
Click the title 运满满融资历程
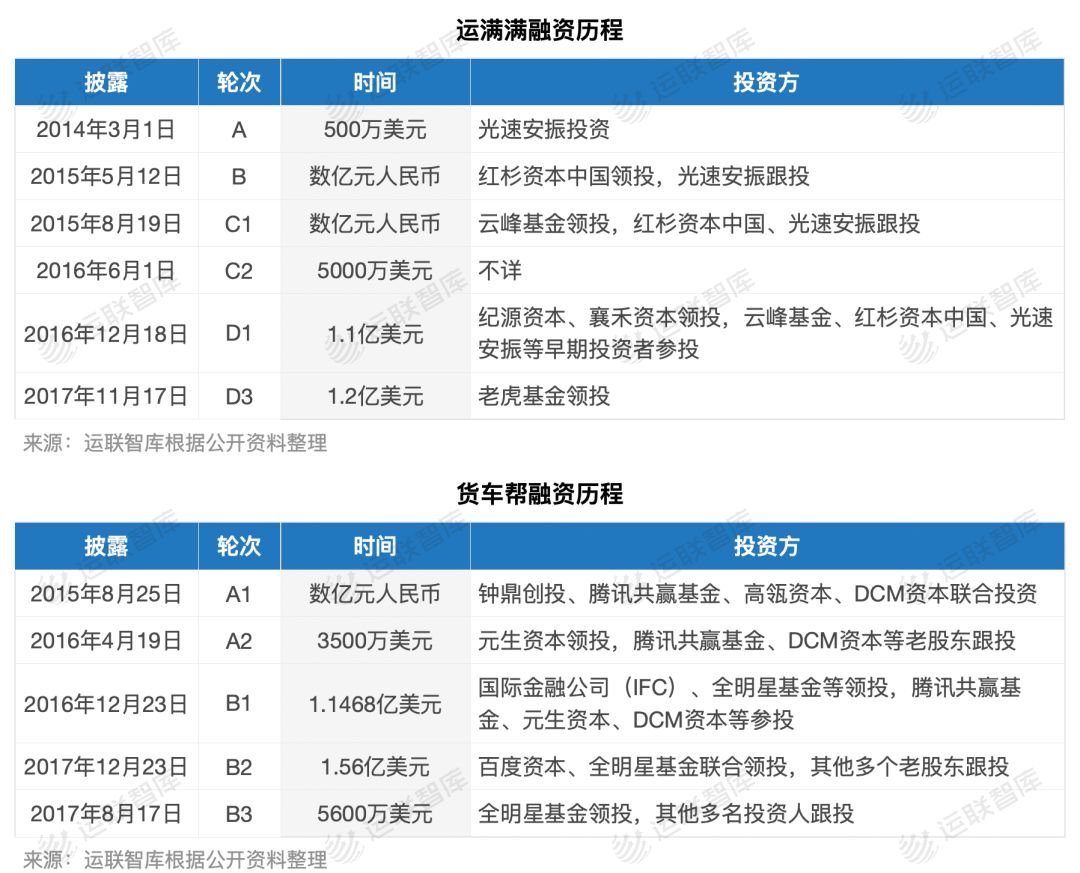click(539, 30)
